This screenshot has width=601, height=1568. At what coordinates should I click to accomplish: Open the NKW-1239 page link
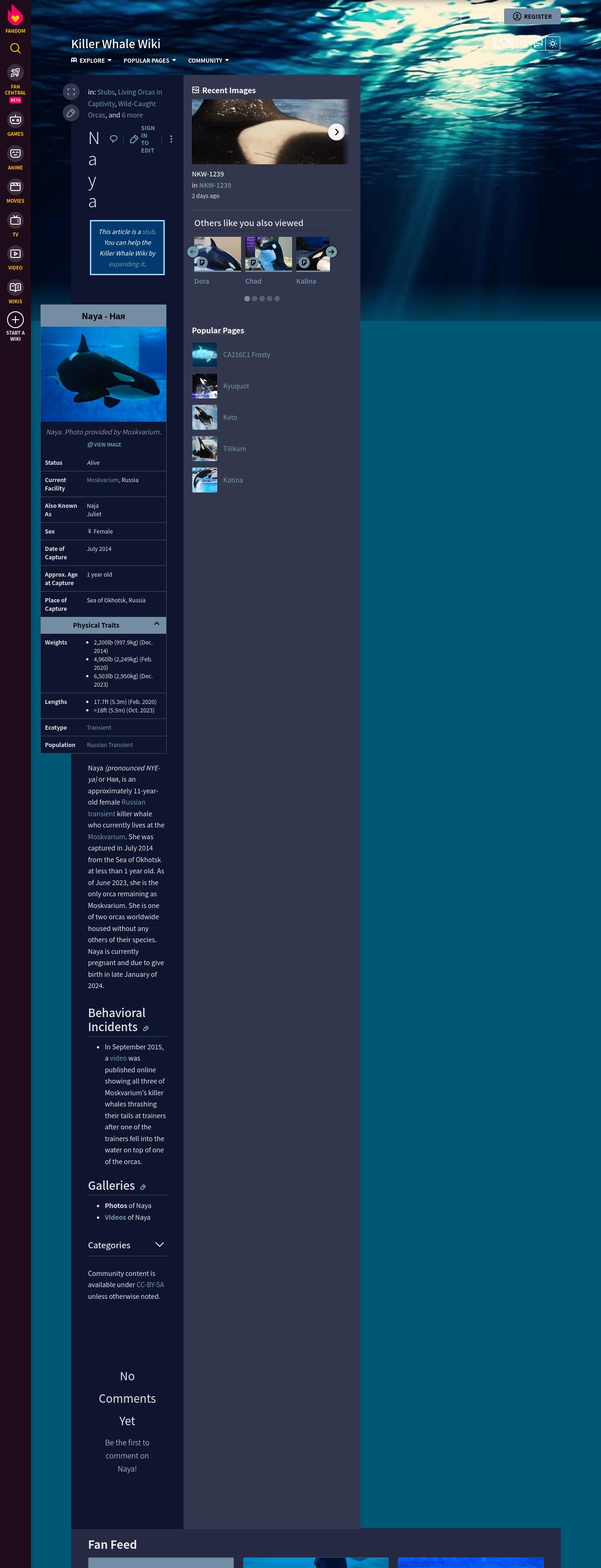point(215,185)
